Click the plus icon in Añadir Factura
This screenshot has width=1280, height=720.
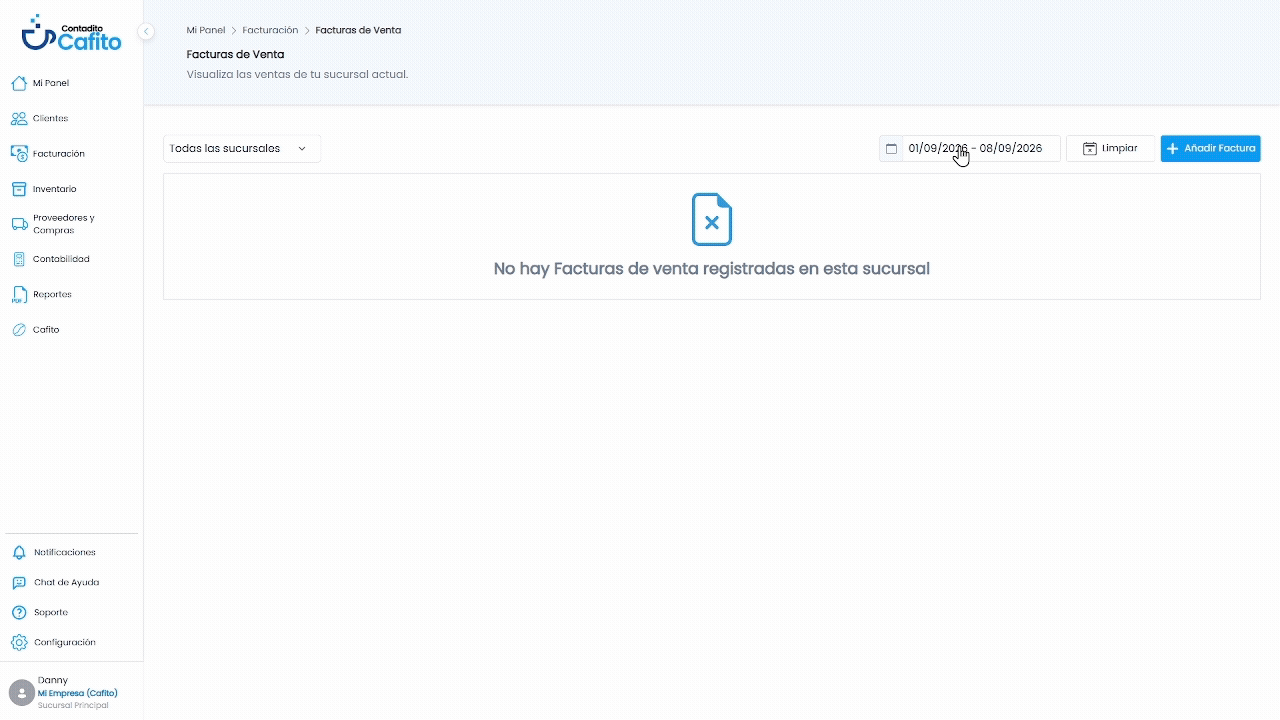[1173, 149]
